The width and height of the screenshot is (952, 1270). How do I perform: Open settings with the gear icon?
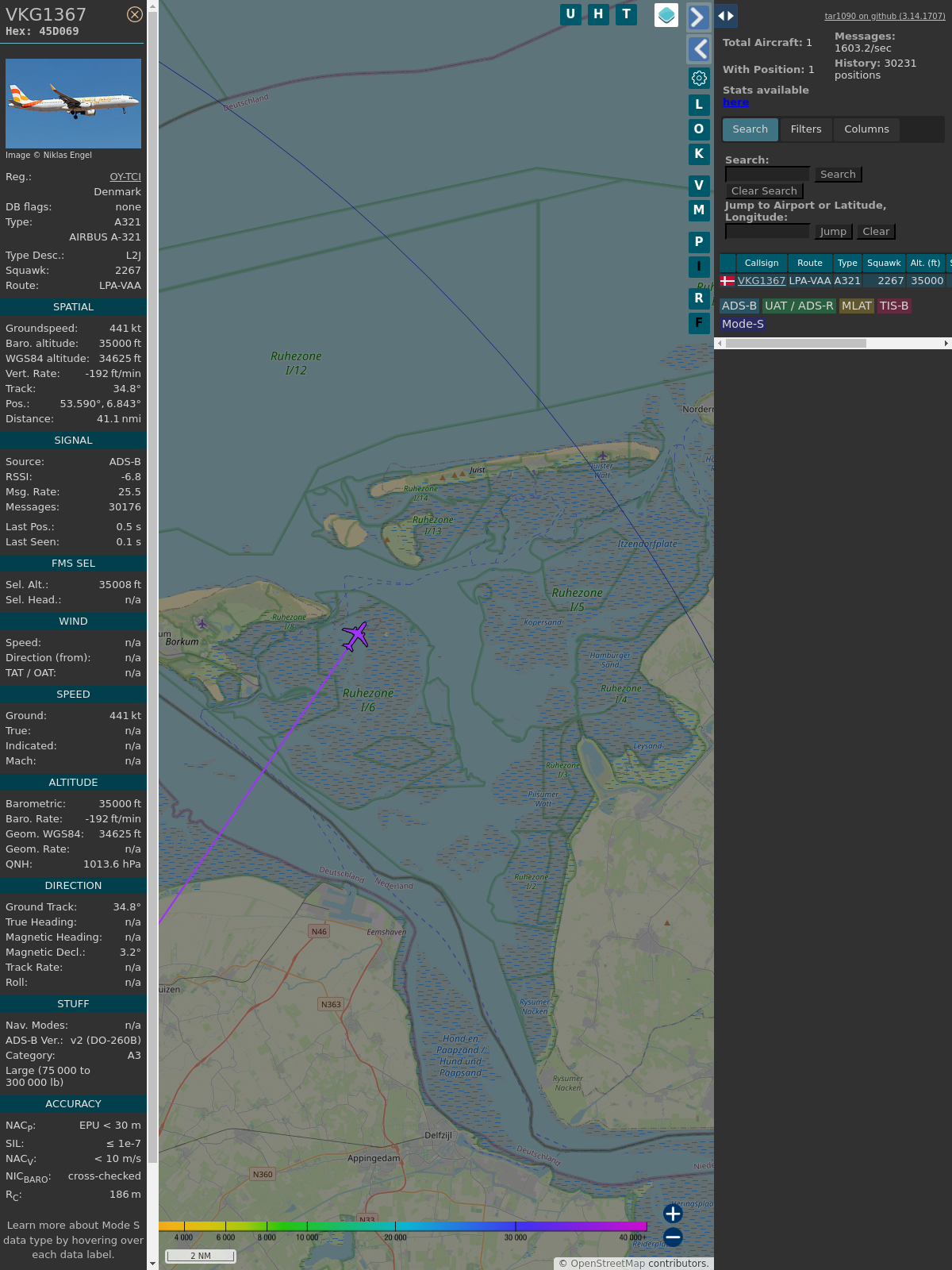699,78
